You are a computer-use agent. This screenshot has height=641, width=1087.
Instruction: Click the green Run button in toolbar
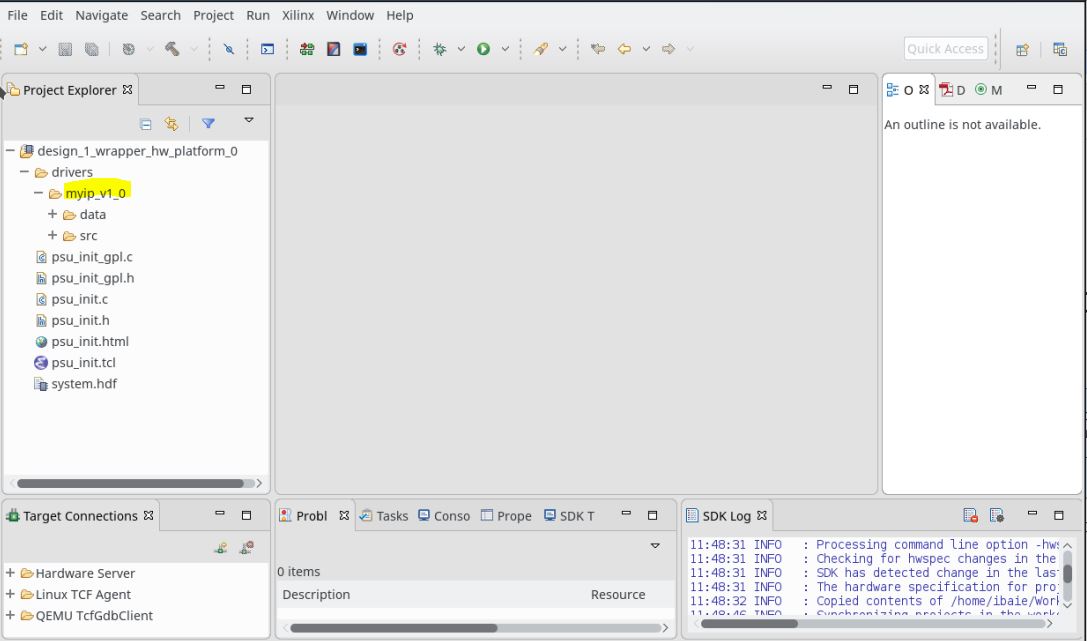(x=484, y=49)
